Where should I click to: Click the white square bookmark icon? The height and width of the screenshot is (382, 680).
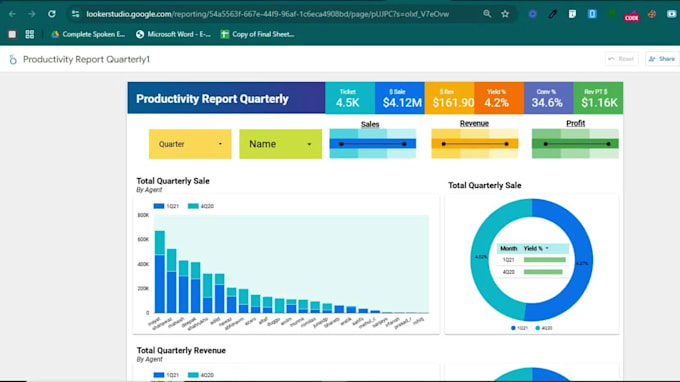12,34
